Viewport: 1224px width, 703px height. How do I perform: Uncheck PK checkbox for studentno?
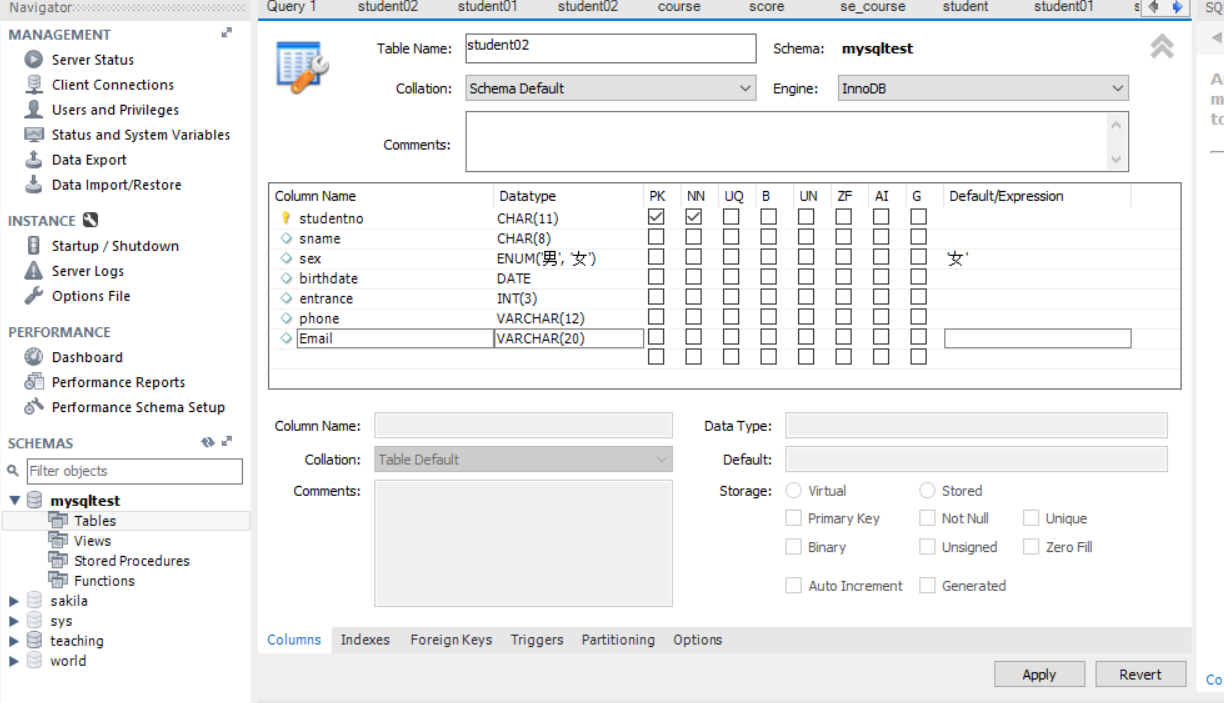656,216
